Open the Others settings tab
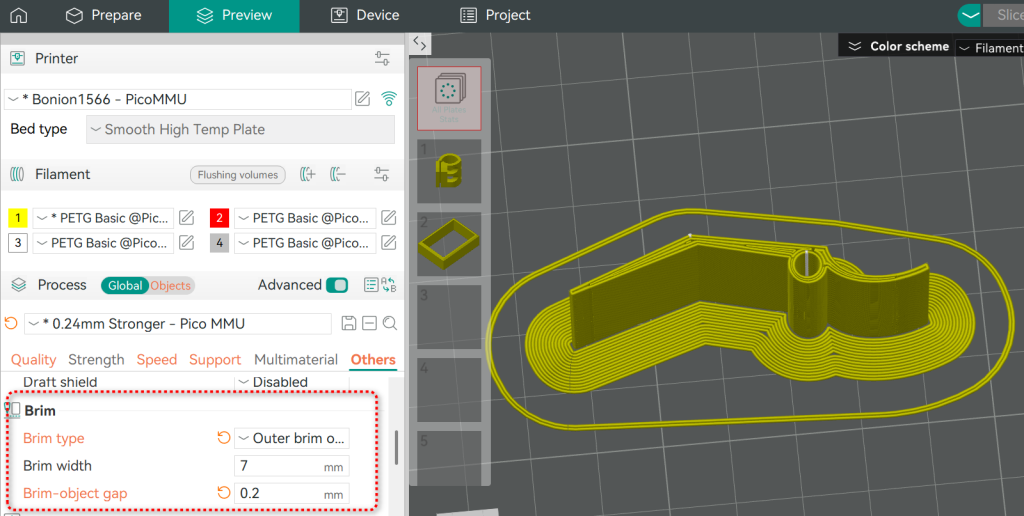Viewport: 1024px width, 516px height. tap(373, 360)
